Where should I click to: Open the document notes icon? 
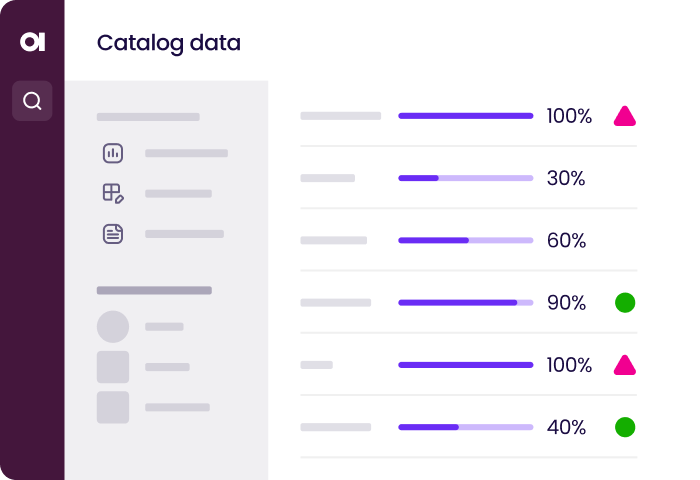113,234
